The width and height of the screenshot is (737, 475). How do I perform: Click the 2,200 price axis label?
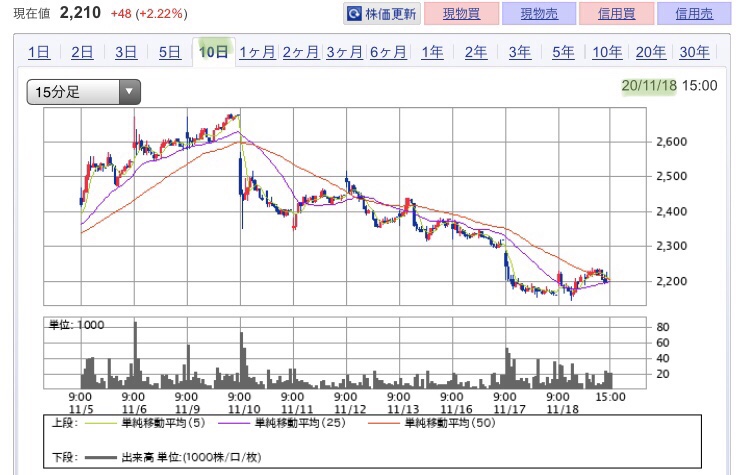pyautogui.click(x=671, y=281)
